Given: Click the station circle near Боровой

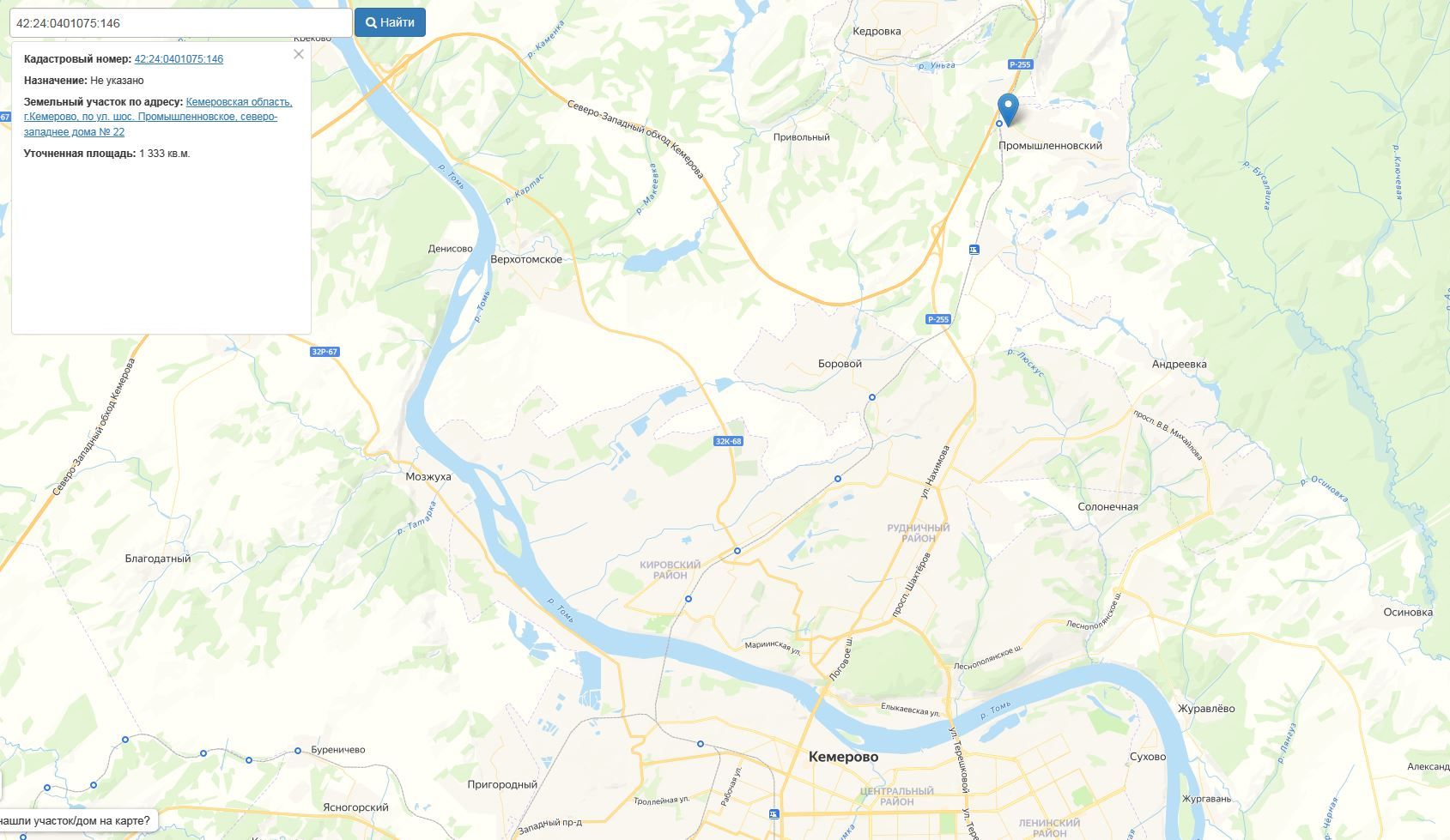Looking at the screenshot, I should click(872, 397).
